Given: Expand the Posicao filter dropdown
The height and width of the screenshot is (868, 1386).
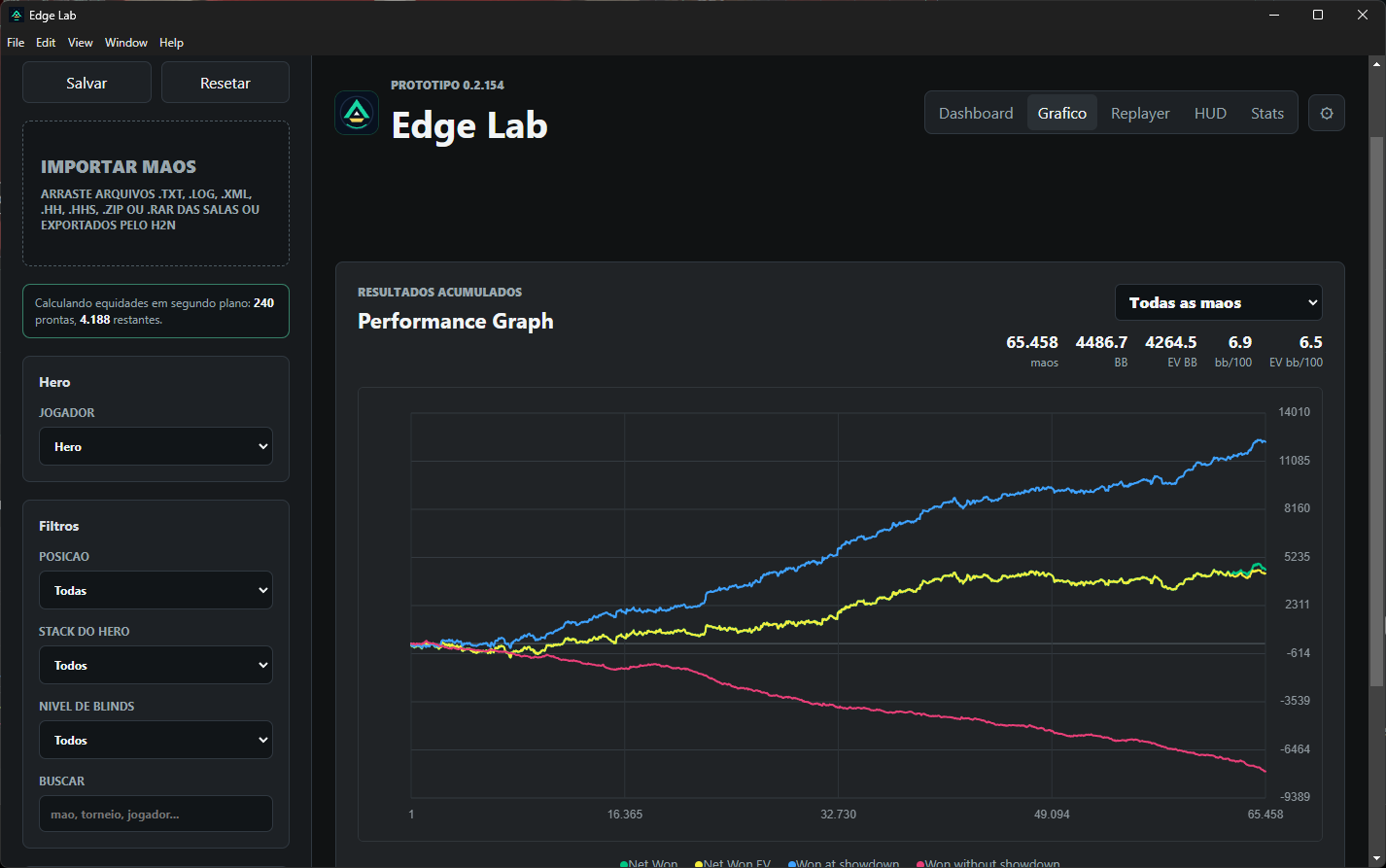Looking at the screenshot, I should [156, 590].
